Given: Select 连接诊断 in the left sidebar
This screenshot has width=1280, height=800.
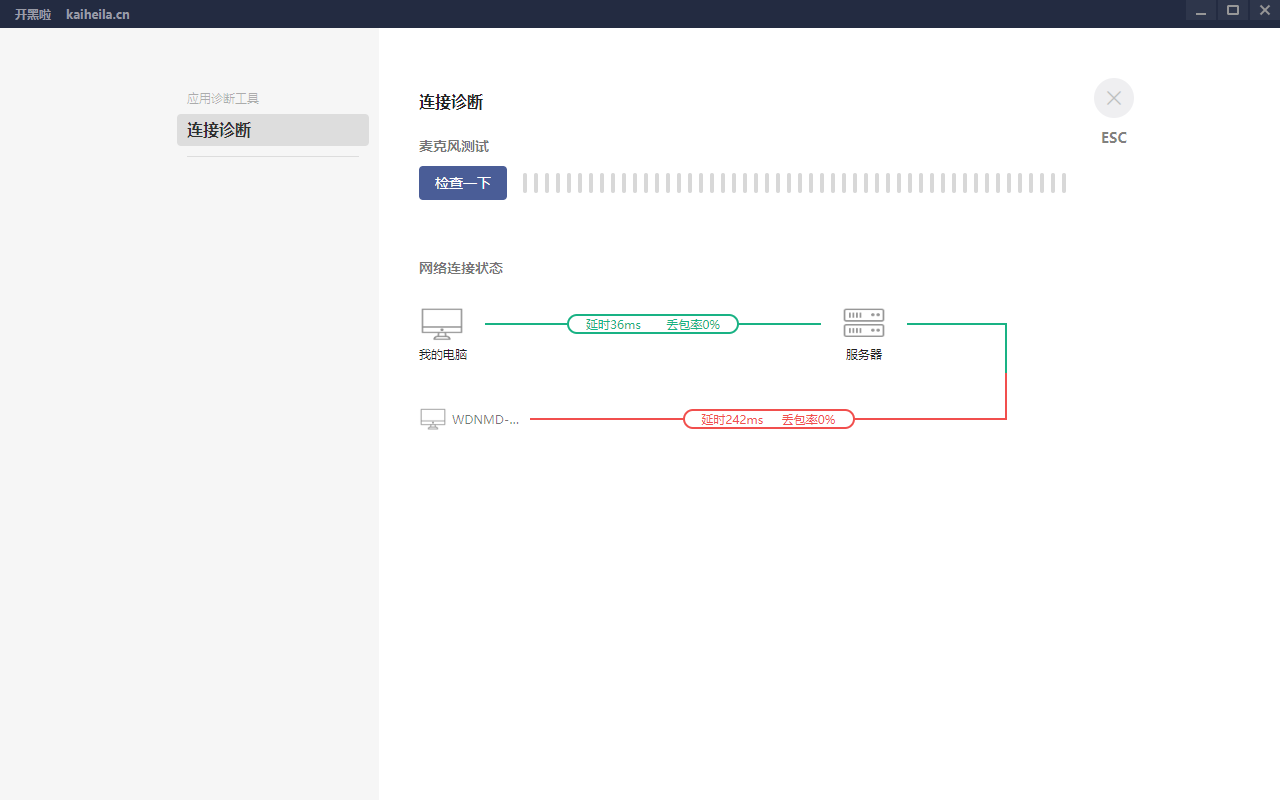Looking at the screenshot, I should click(272, 130).
